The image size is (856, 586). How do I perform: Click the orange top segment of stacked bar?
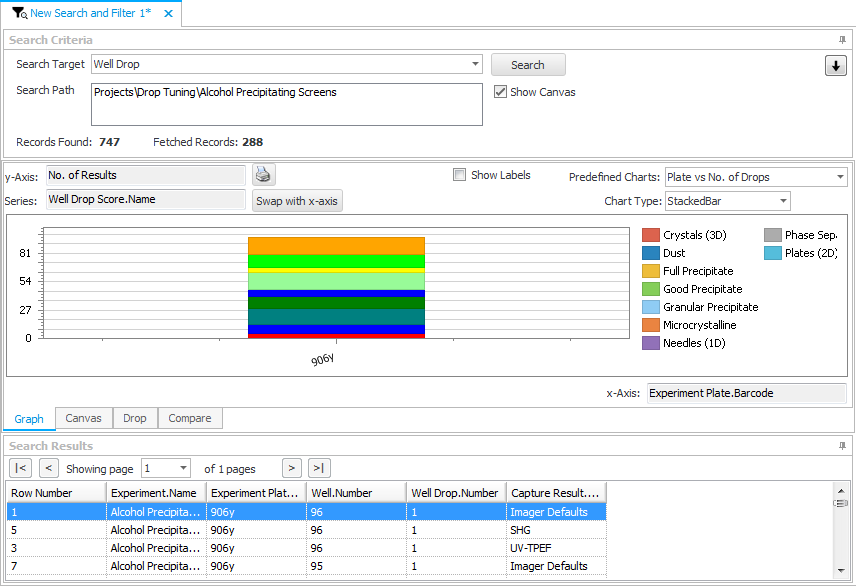click(336, 246)
